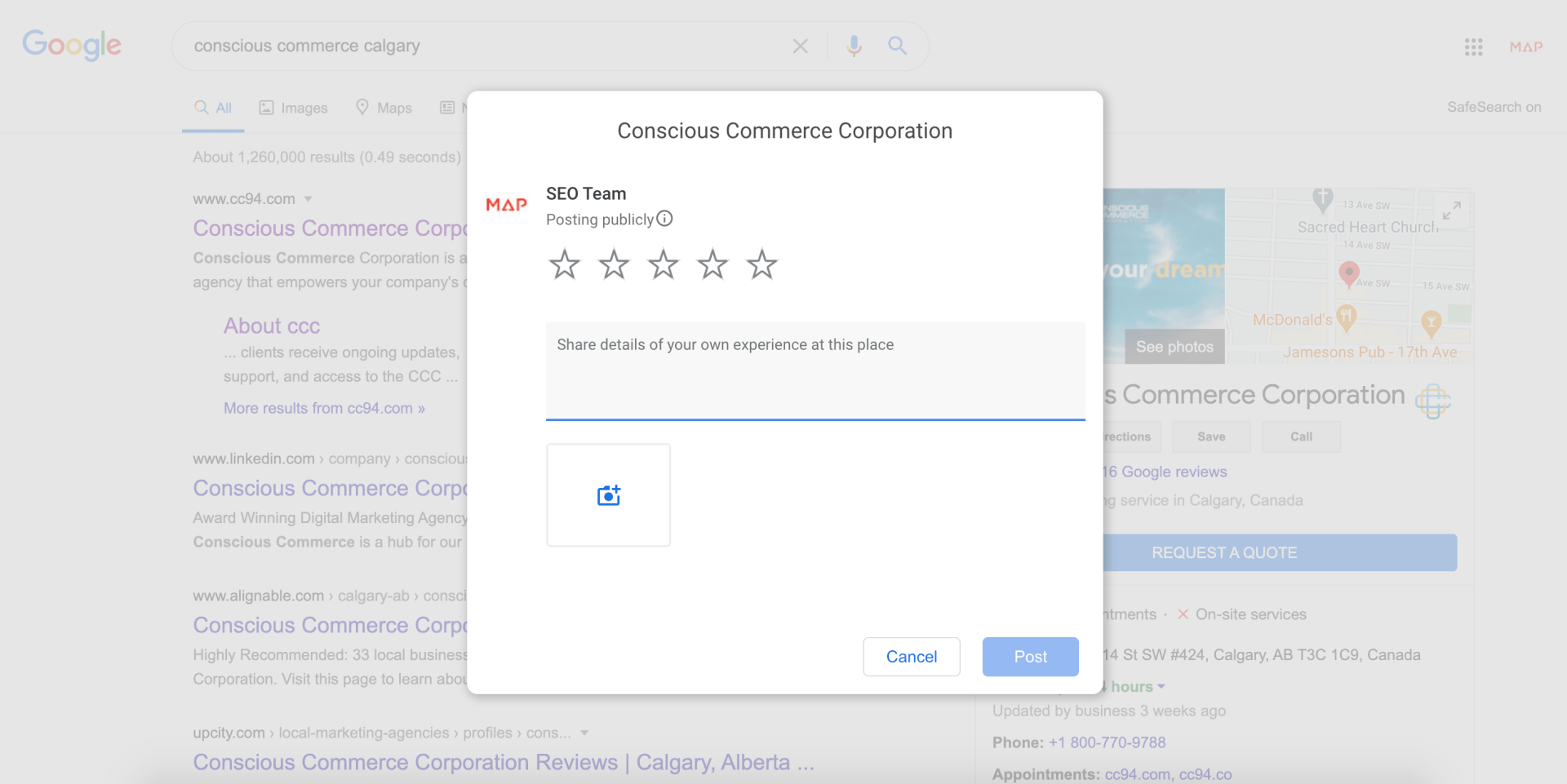Select the second rating star
1567x784 pixels.
point(614,264)
